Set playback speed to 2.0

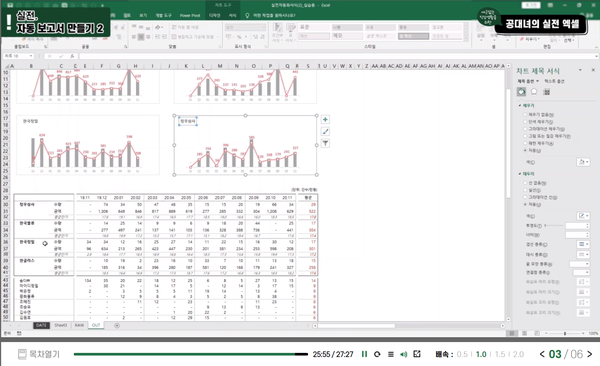(518, 354)
